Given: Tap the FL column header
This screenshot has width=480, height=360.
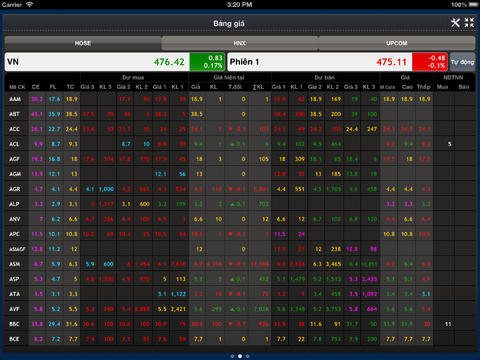Looking at the screenshot, I should tap(53, 87).
